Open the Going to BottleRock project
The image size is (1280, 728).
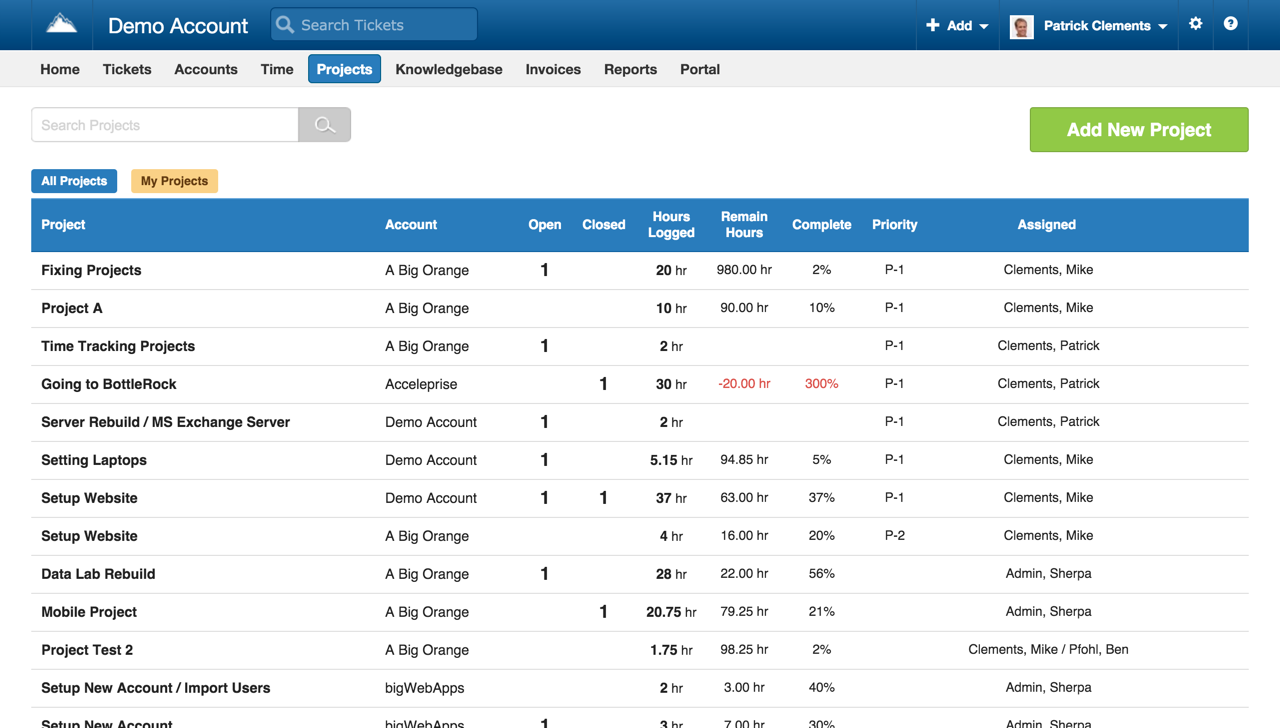point(109,384)
